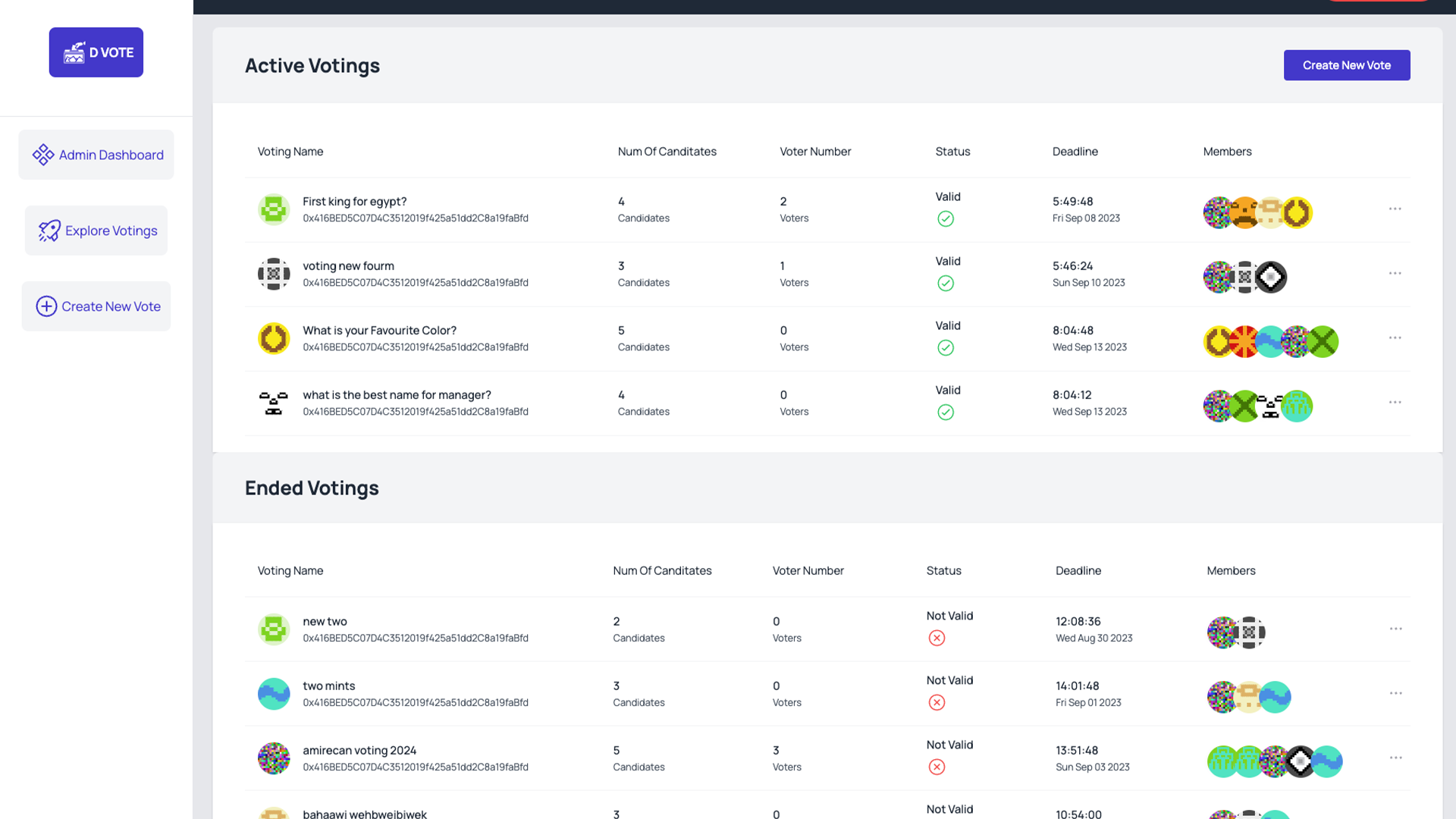Click red Not Valid icon on new two row

[937, 638]
